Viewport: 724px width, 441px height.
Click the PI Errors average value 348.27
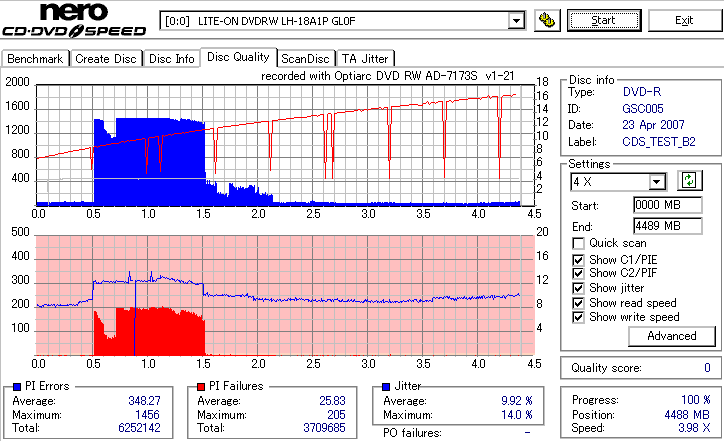click(x=144, y=401)
